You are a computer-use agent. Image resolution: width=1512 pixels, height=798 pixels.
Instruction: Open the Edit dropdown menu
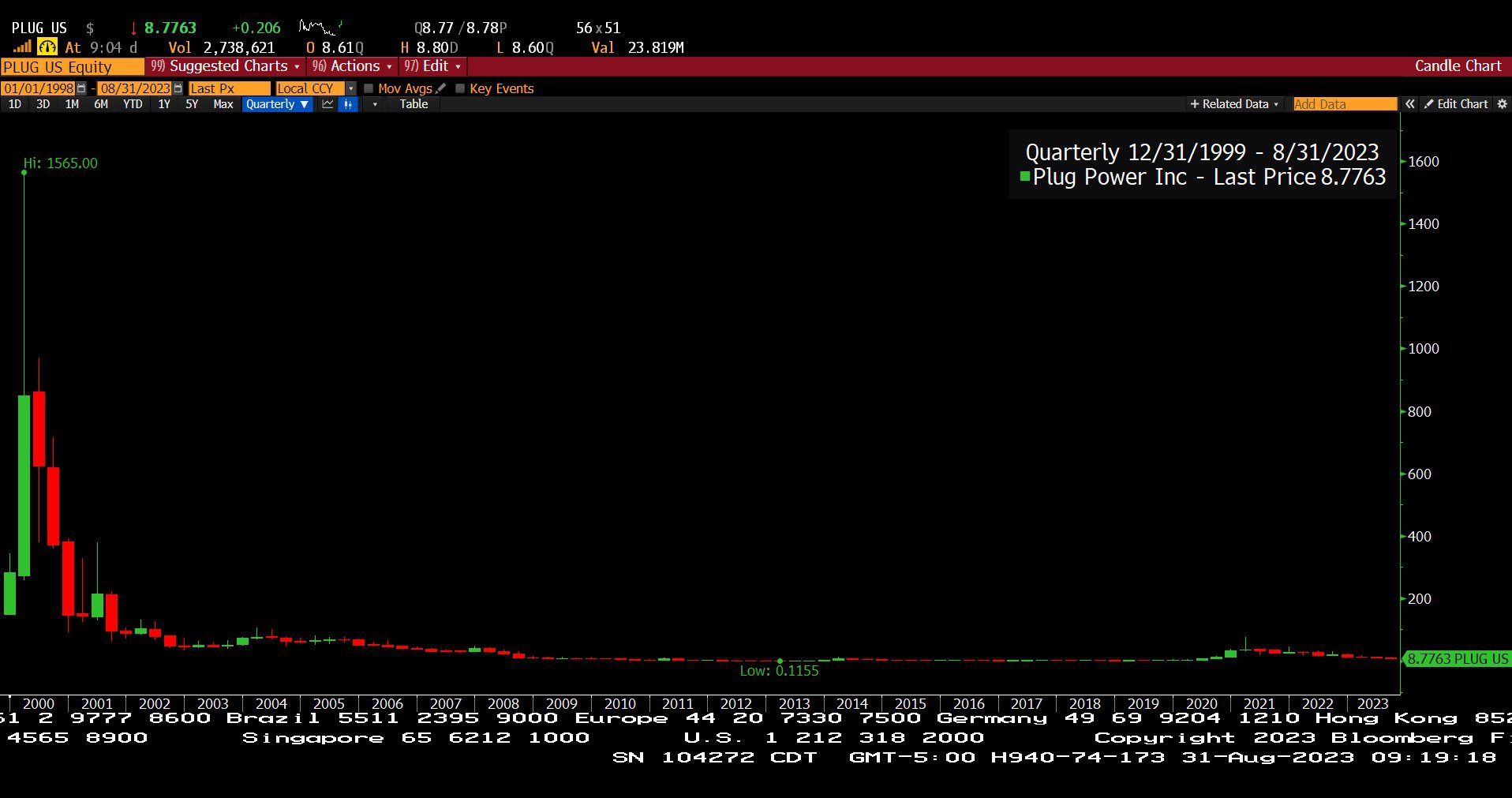[x=433, y=66]
